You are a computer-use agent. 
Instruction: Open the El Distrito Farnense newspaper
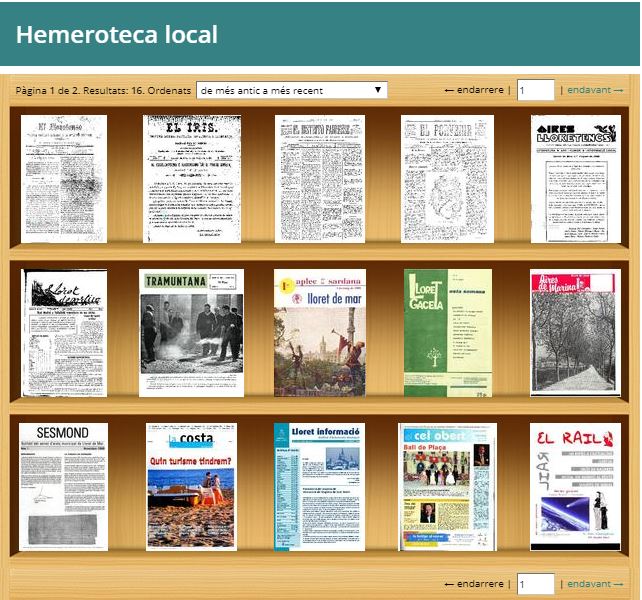(x=319, y=178)
